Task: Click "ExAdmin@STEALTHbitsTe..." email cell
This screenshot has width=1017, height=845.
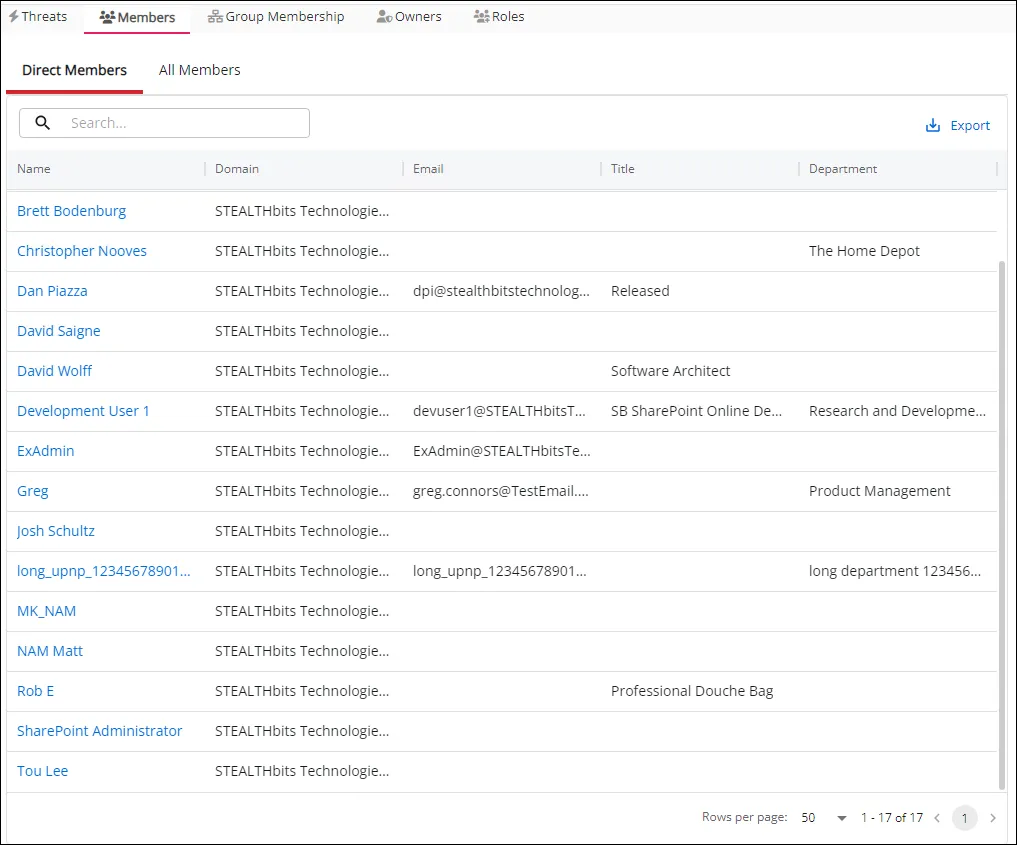Action: pyautogui.click(x=501, y=451)
